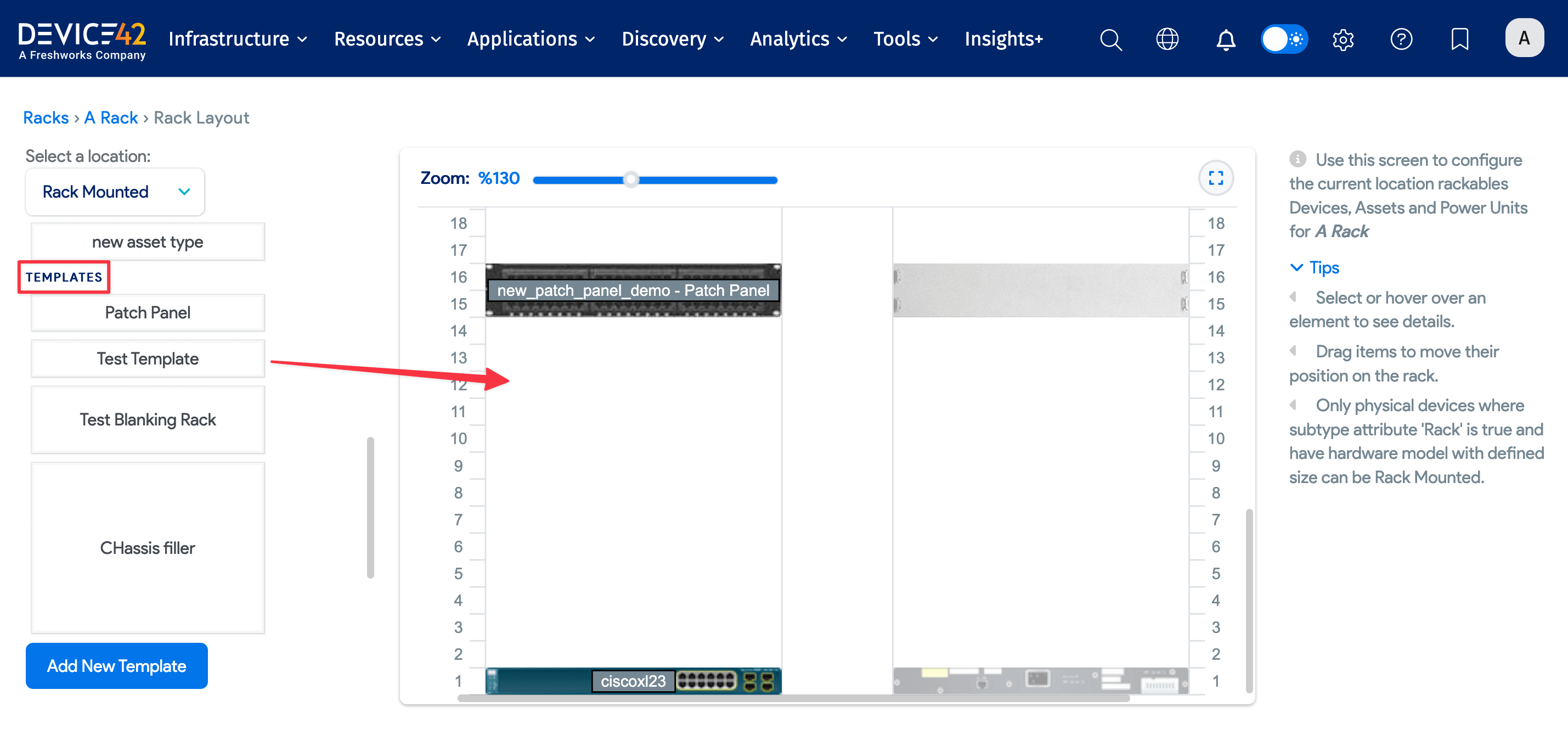Enter fullscreen rack view
1568x729 pixels.
coord(1215,178)
